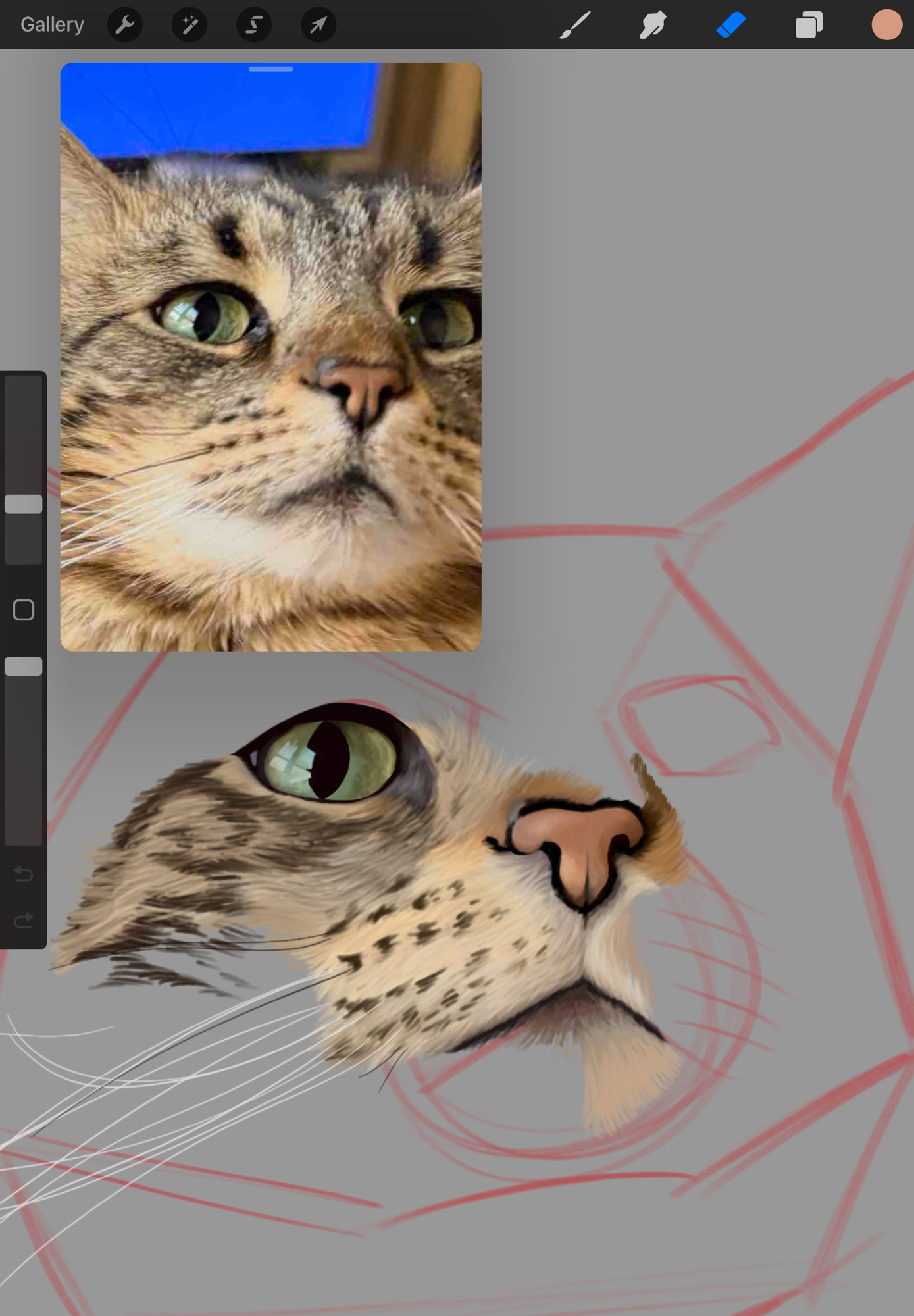The image size is (914, 1316).
Task: Click the brush opacity slider handle
Action: 24,667
